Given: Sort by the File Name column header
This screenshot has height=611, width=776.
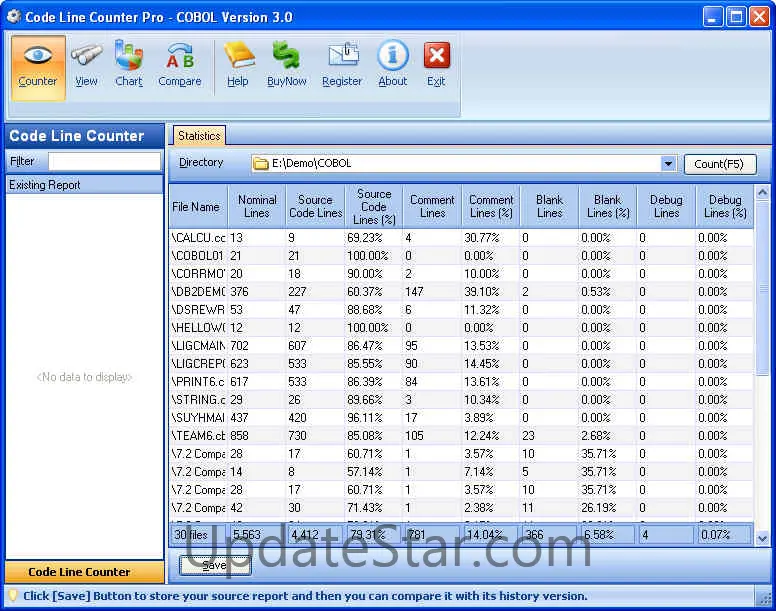Looking at the screenshot, I should (198, 206).
